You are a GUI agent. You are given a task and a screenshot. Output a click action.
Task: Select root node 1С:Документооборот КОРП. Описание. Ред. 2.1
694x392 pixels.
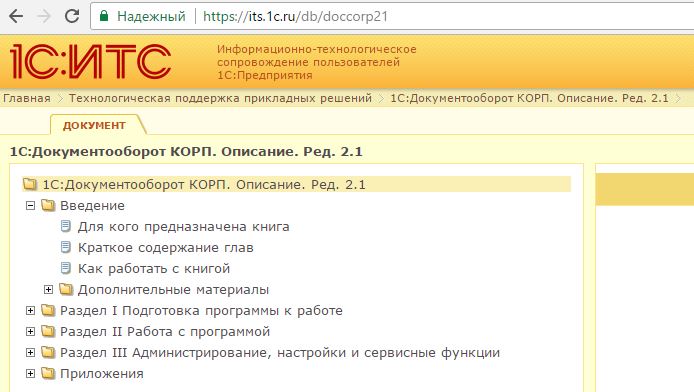(x=204, y=184)
